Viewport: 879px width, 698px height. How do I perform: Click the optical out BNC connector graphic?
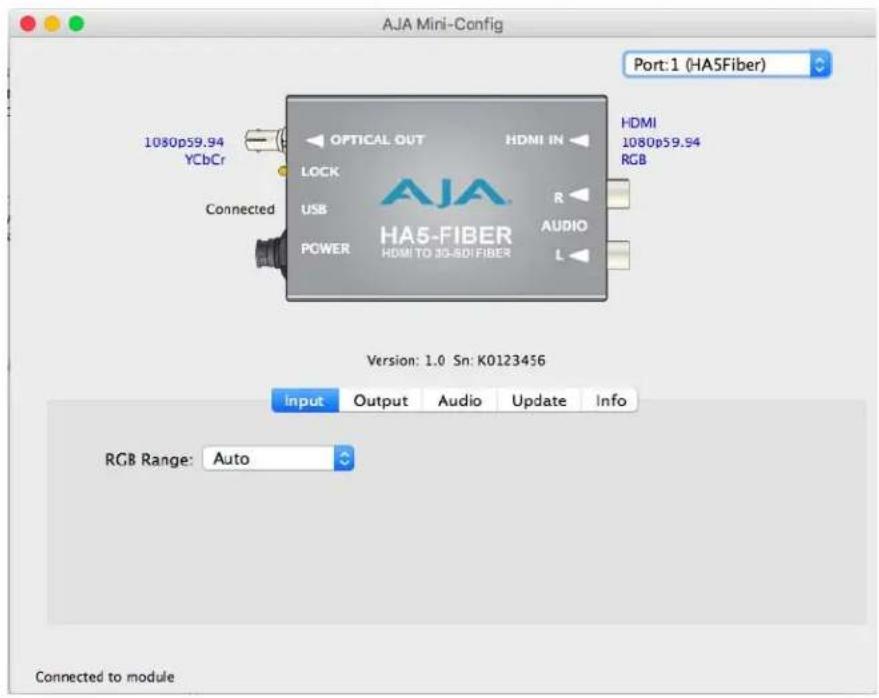[x=265, y=140]
